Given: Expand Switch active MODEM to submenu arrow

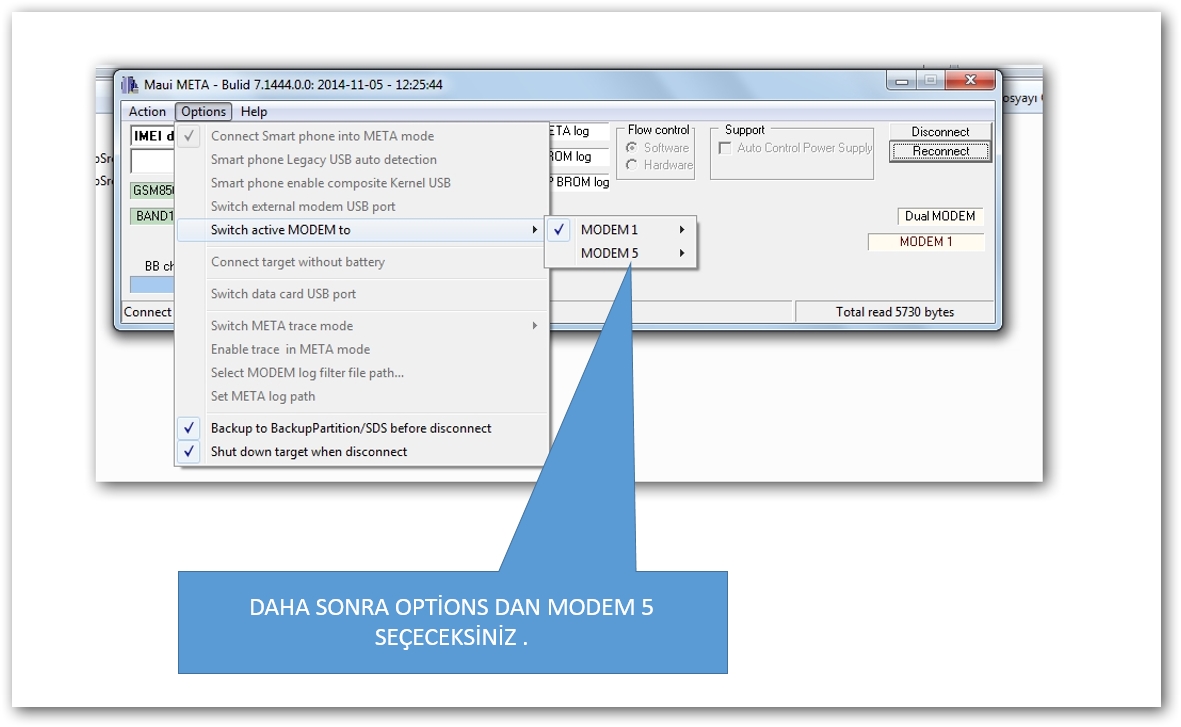Looking at the screenshot, I should point(535,230).
